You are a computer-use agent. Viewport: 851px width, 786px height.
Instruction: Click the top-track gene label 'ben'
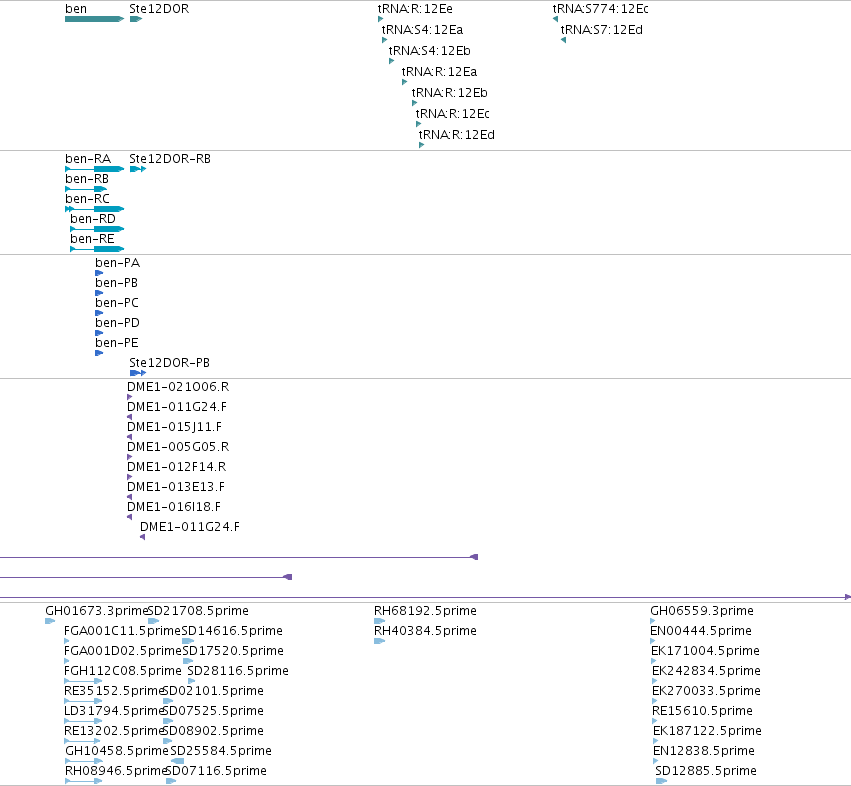75,9
